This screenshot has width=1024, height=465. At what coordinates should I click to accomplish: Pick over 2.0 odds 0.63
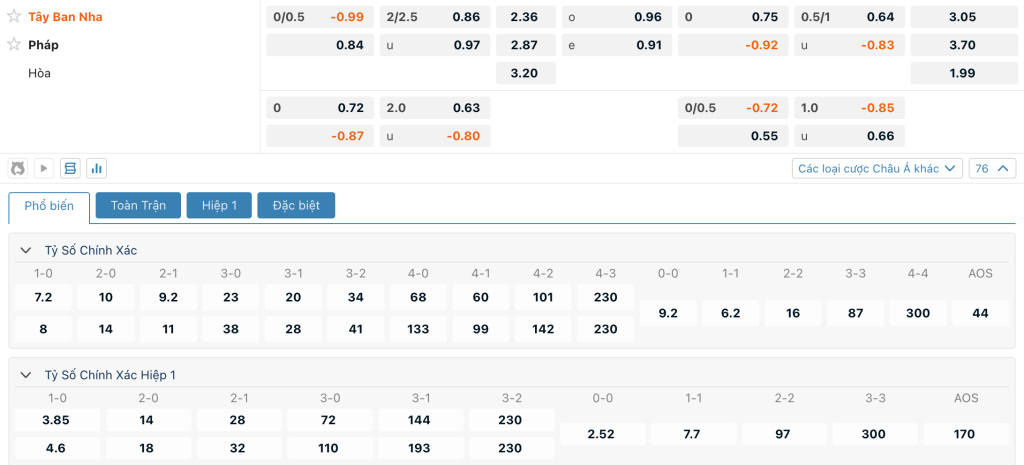point(435,108)
